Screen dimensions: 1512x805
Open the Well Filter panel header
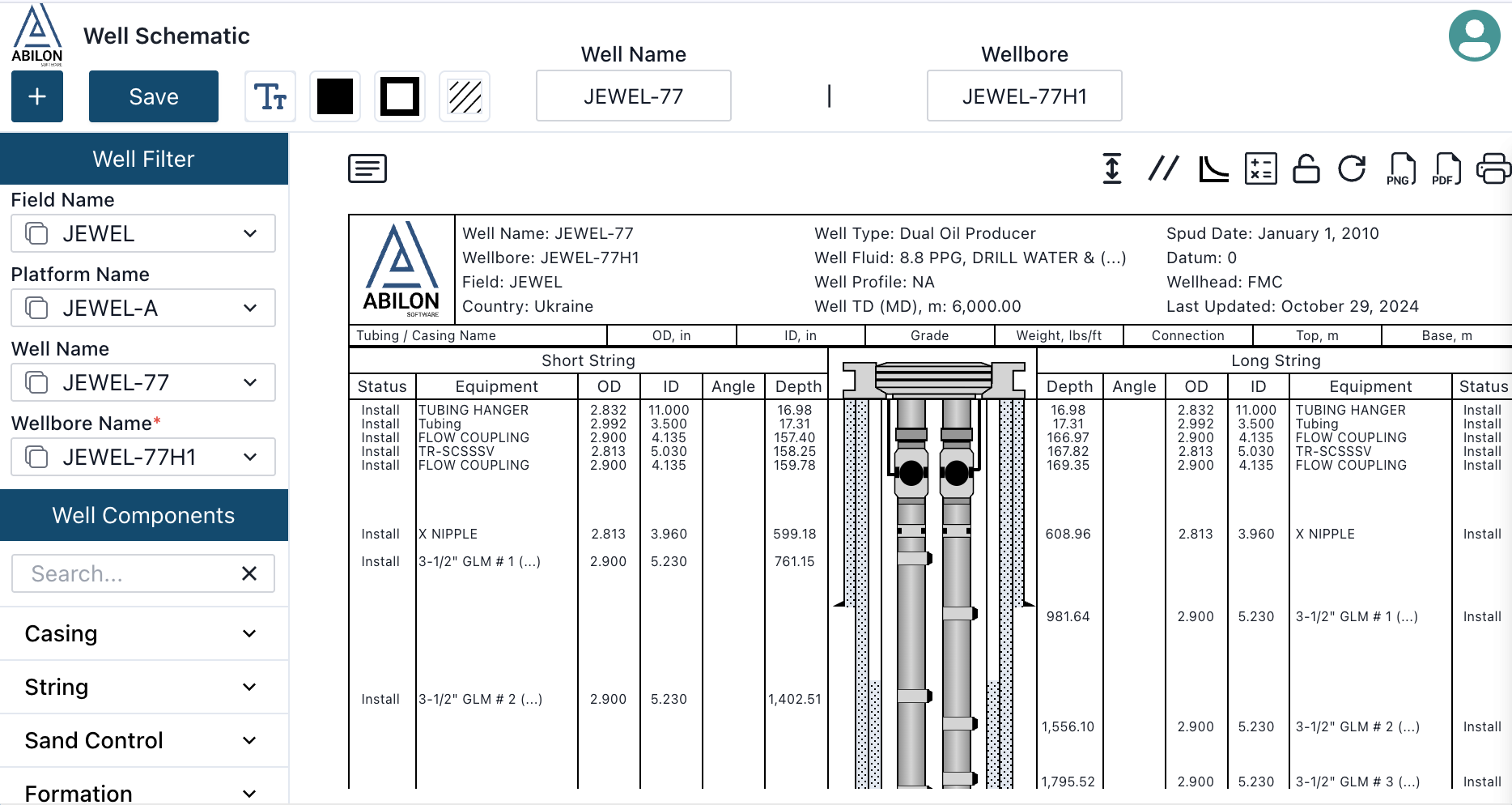(143, 159)
